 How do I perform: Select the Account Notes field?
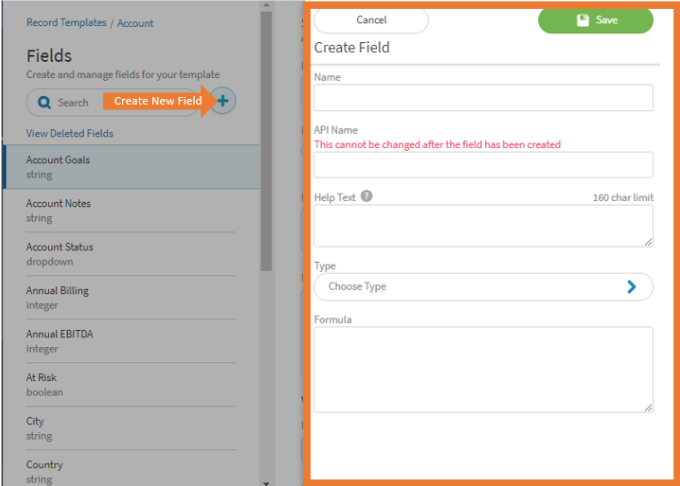[131, 210]
